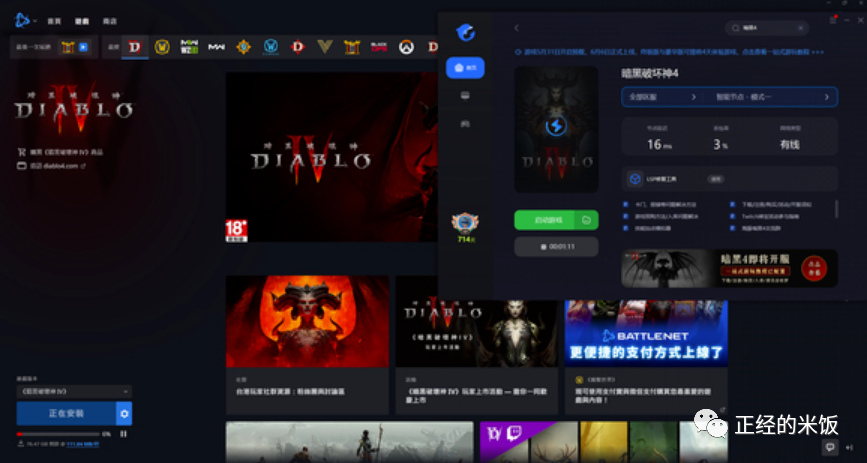
Task: Open the Twitch promotion card
Action: pos(604,442)
